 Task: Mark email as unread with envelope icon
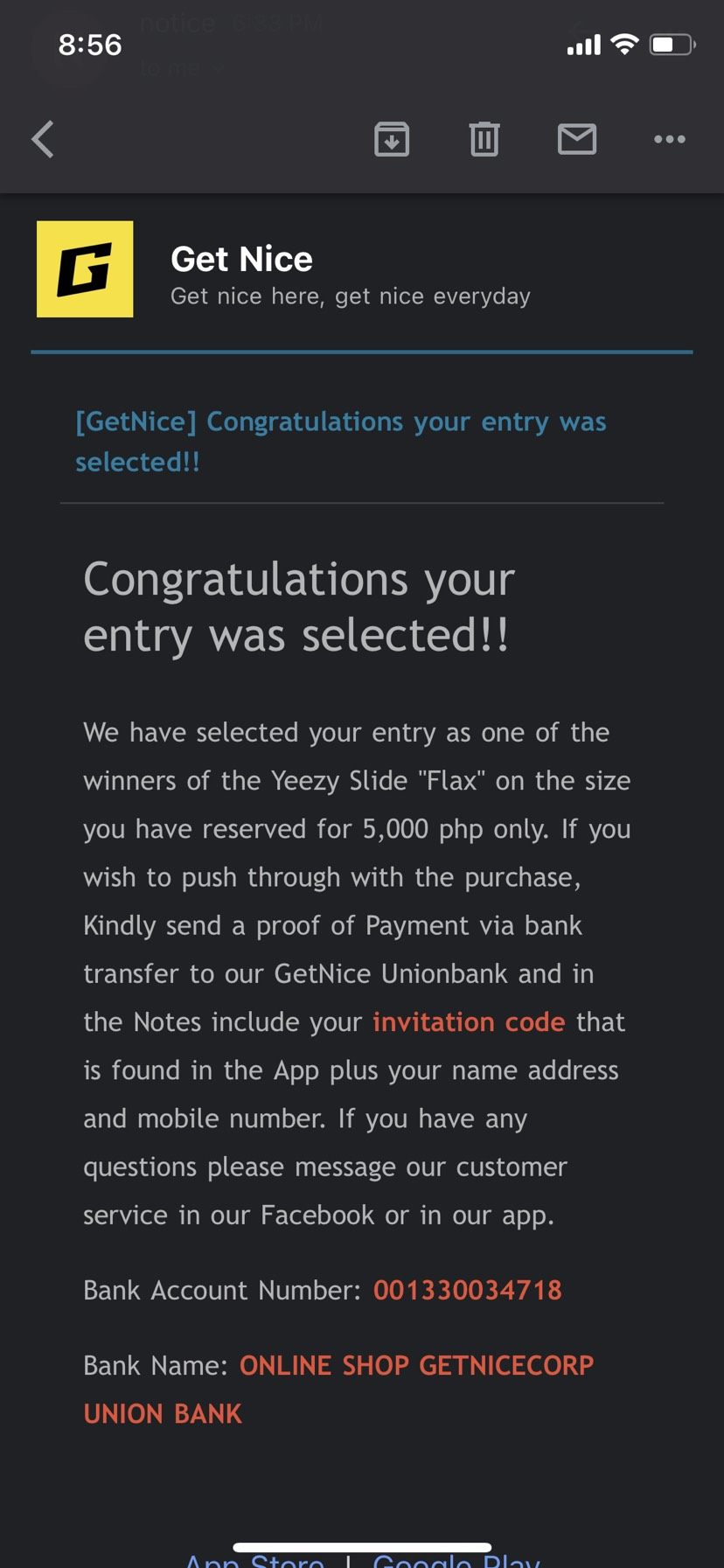point(577,139)
